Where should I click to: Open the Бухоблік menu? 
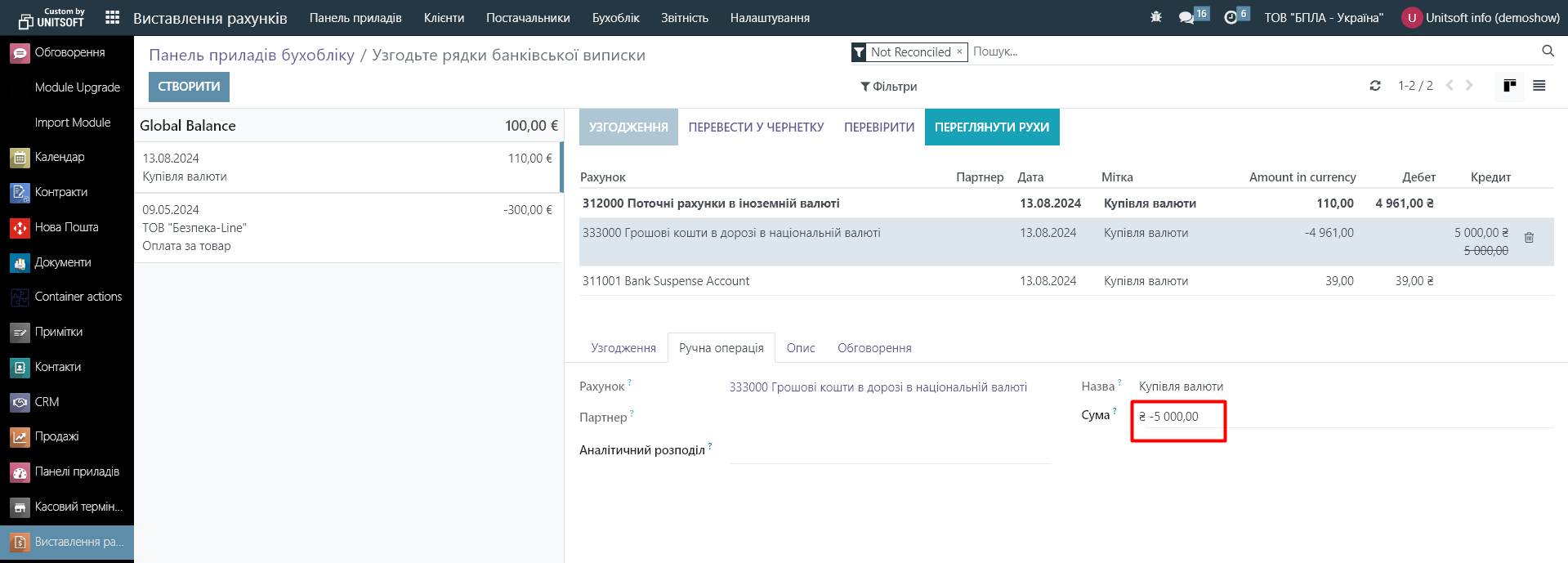pos(615,17)
